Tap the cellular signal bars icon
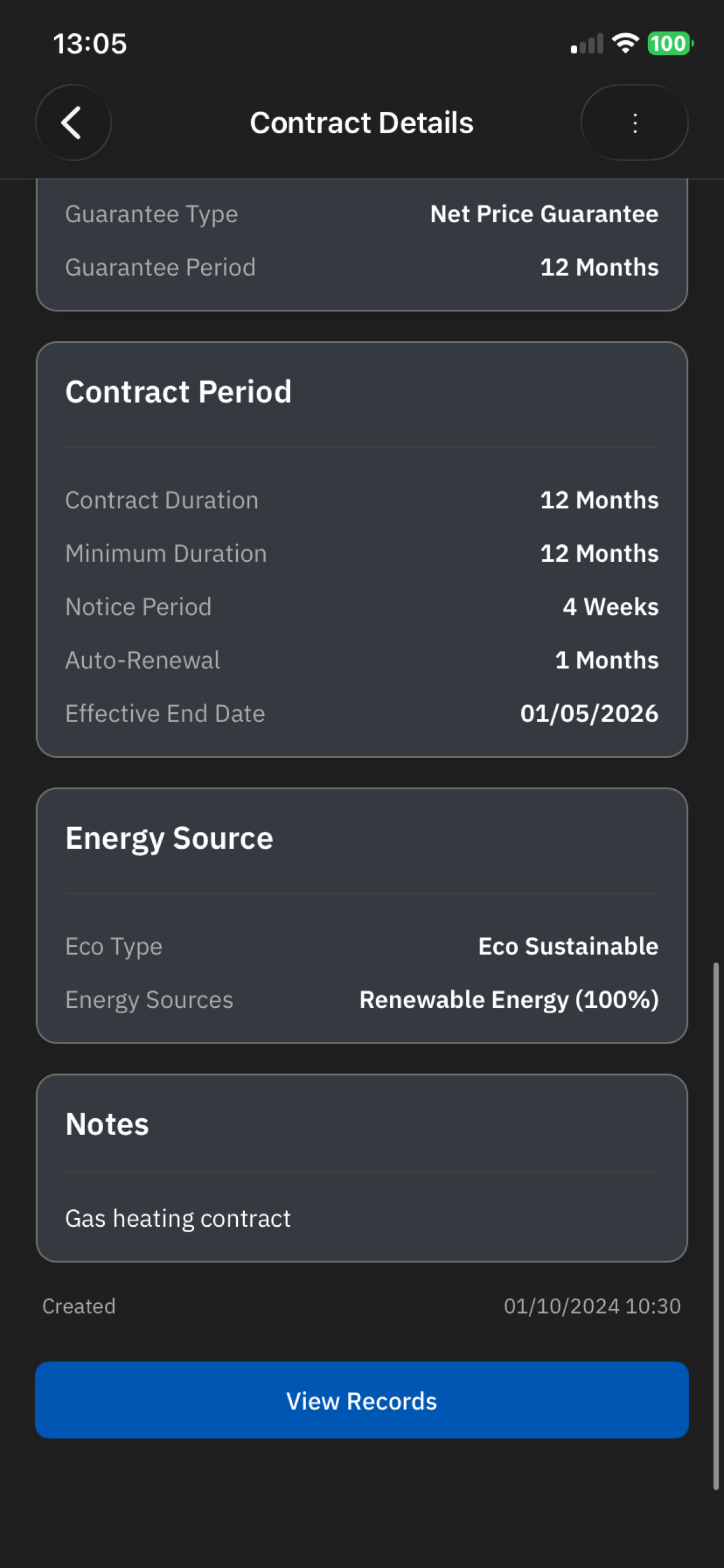Viewport: 724px width, 1568px height. (587, 44)
